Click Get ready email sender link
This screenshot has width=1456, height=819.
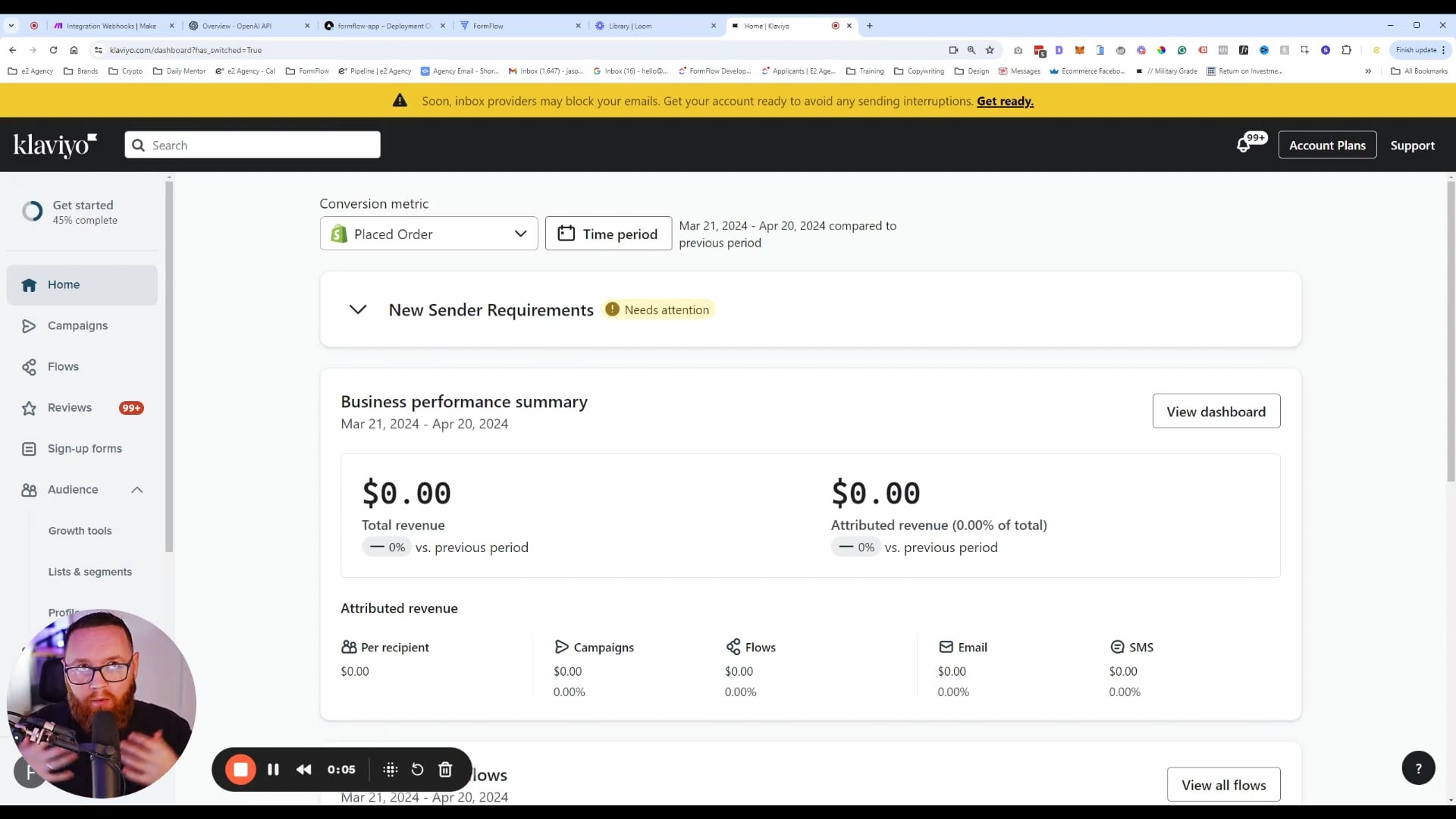(1005, 100)
